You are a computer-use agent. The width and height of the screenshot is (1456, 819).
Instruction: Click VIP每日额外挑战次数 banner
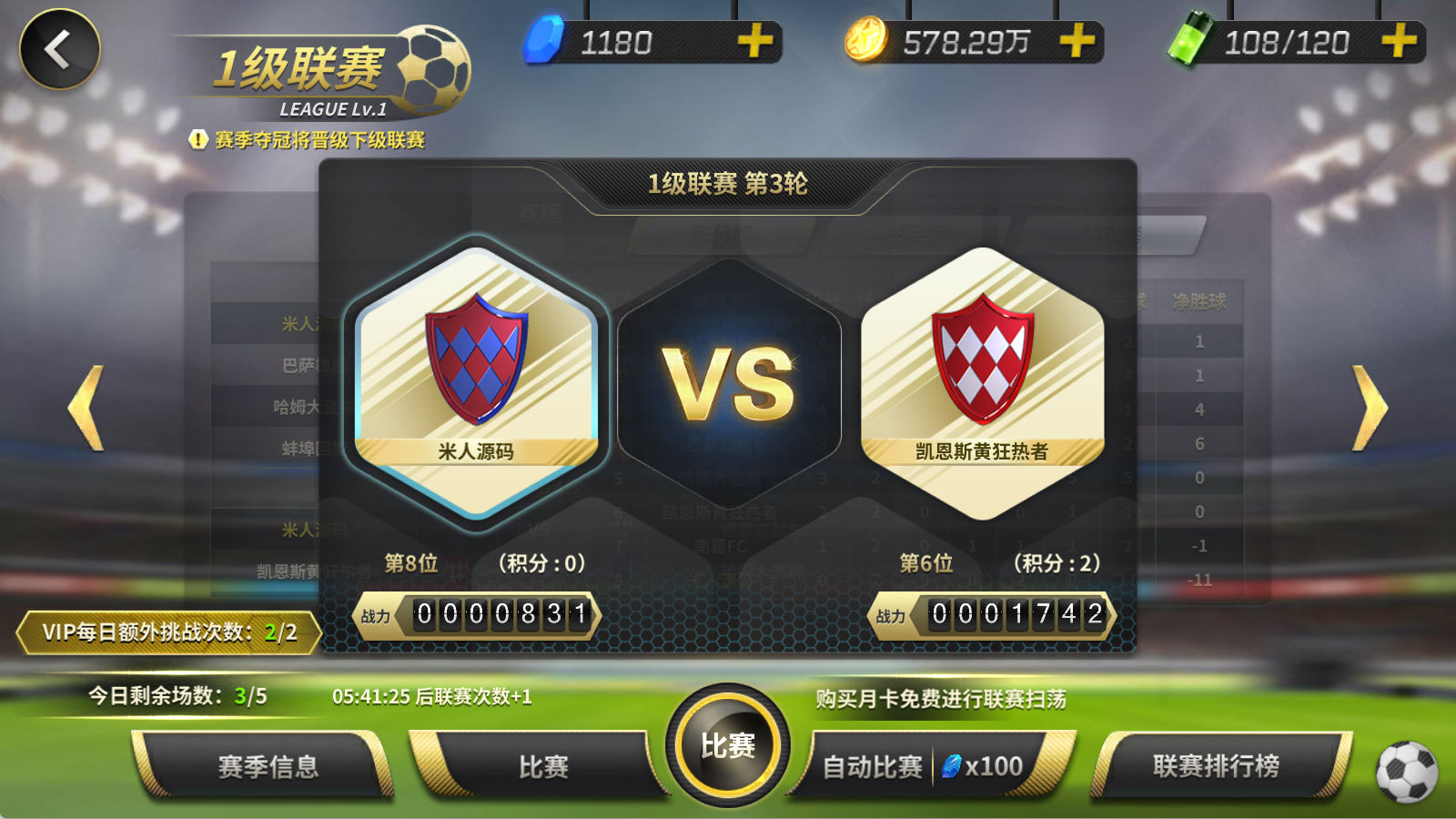169,632
